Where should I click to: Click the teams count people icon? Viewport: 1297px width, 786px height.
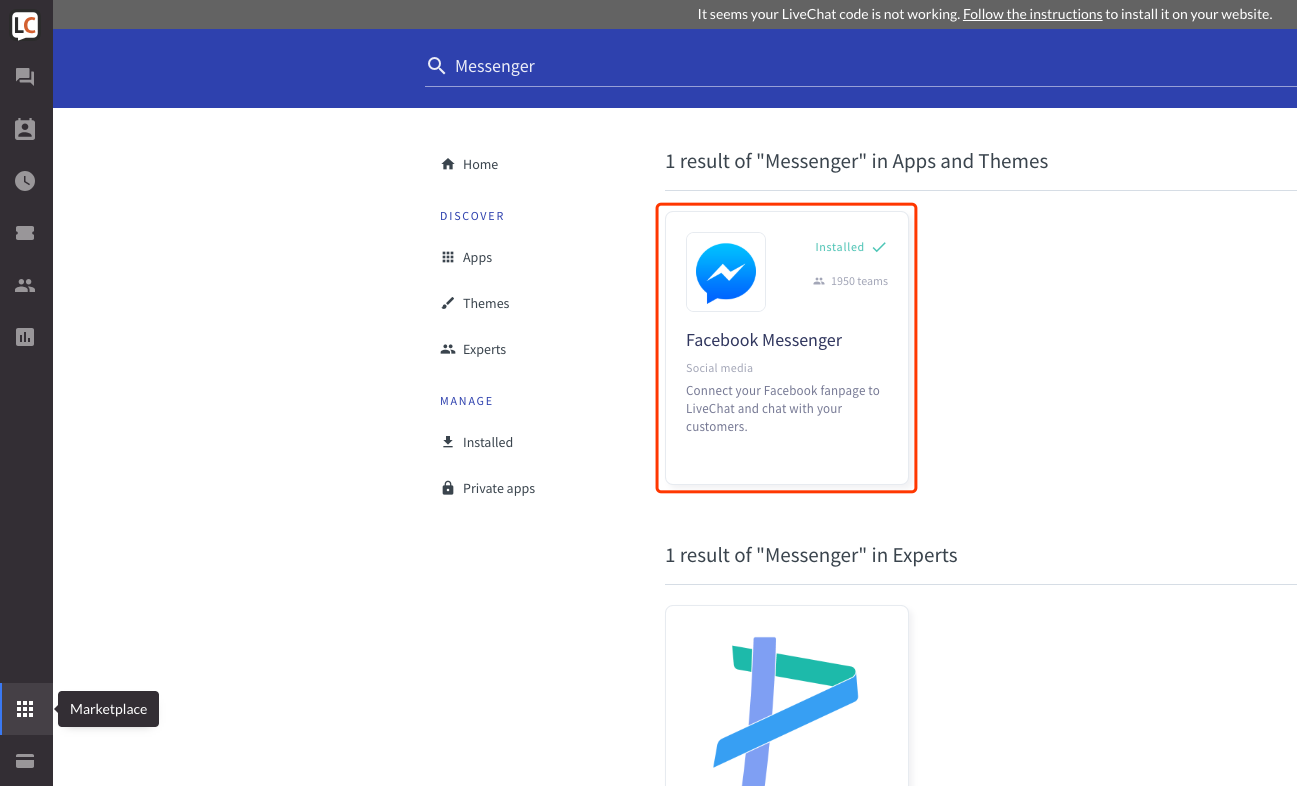819,281
